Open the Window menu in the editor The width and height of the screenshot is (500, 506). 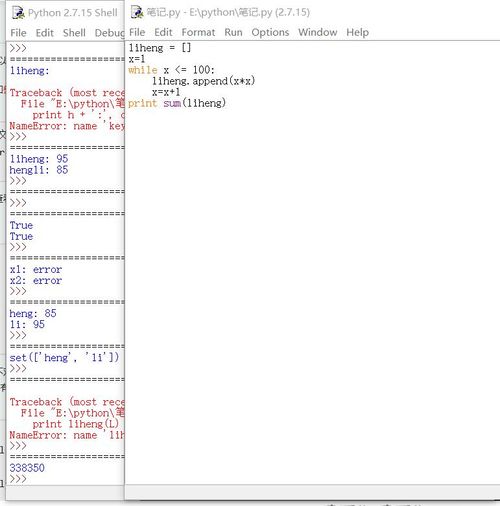pyautogui.click(x=318, y=32)
